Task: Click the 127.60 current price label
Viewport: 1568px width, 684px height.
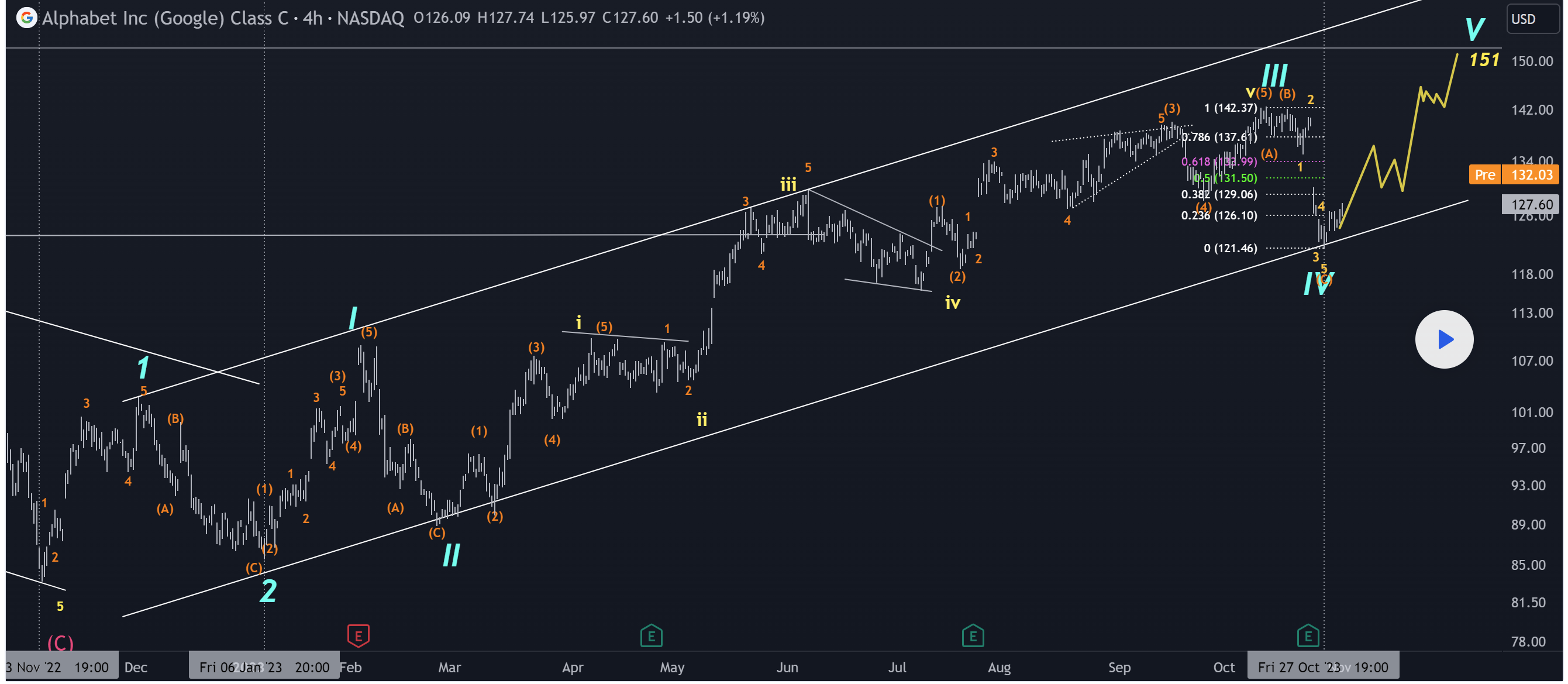Action: (1531, 204)
